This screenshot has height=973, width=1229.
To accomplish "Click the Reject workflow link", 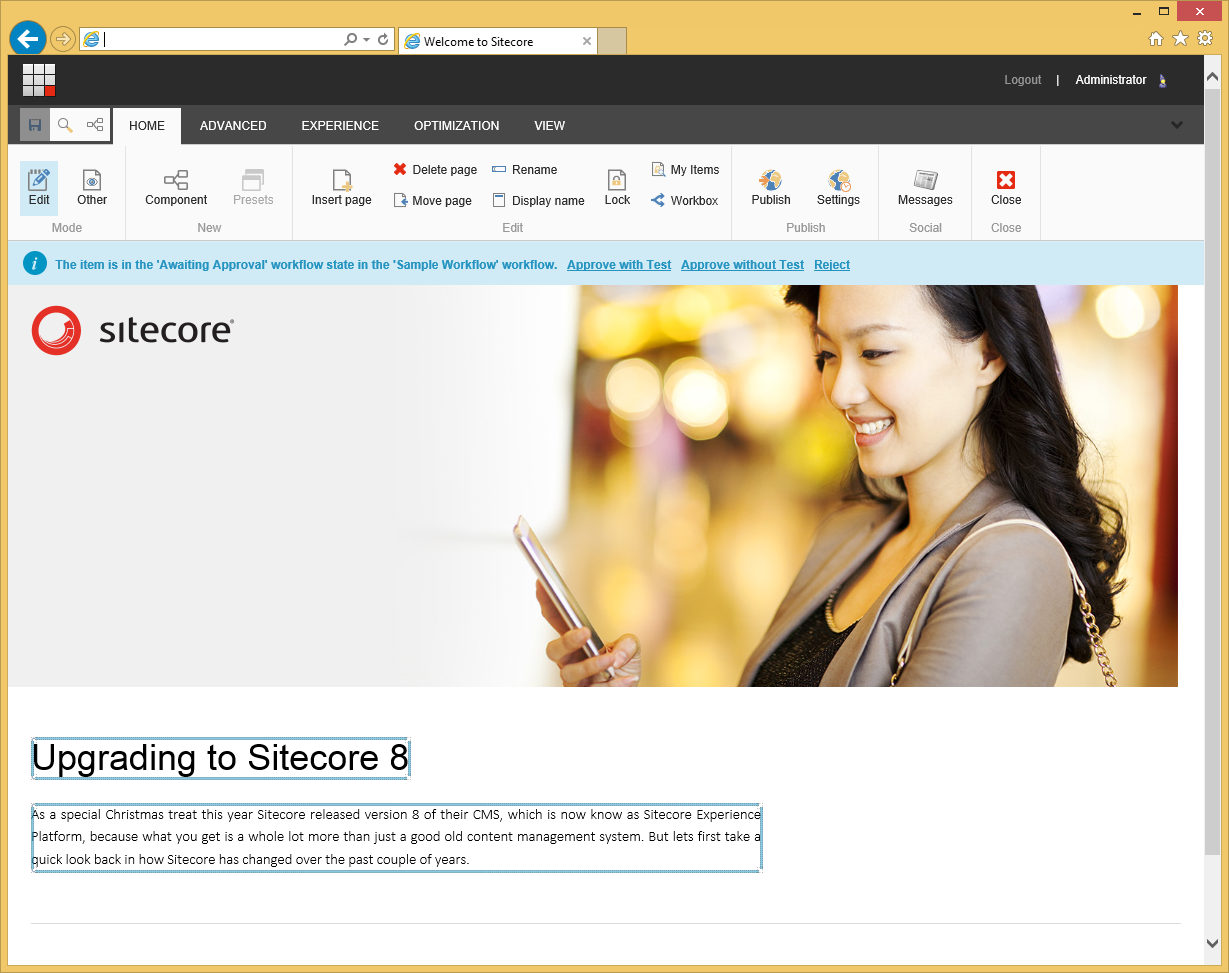I will click(832, 265).
